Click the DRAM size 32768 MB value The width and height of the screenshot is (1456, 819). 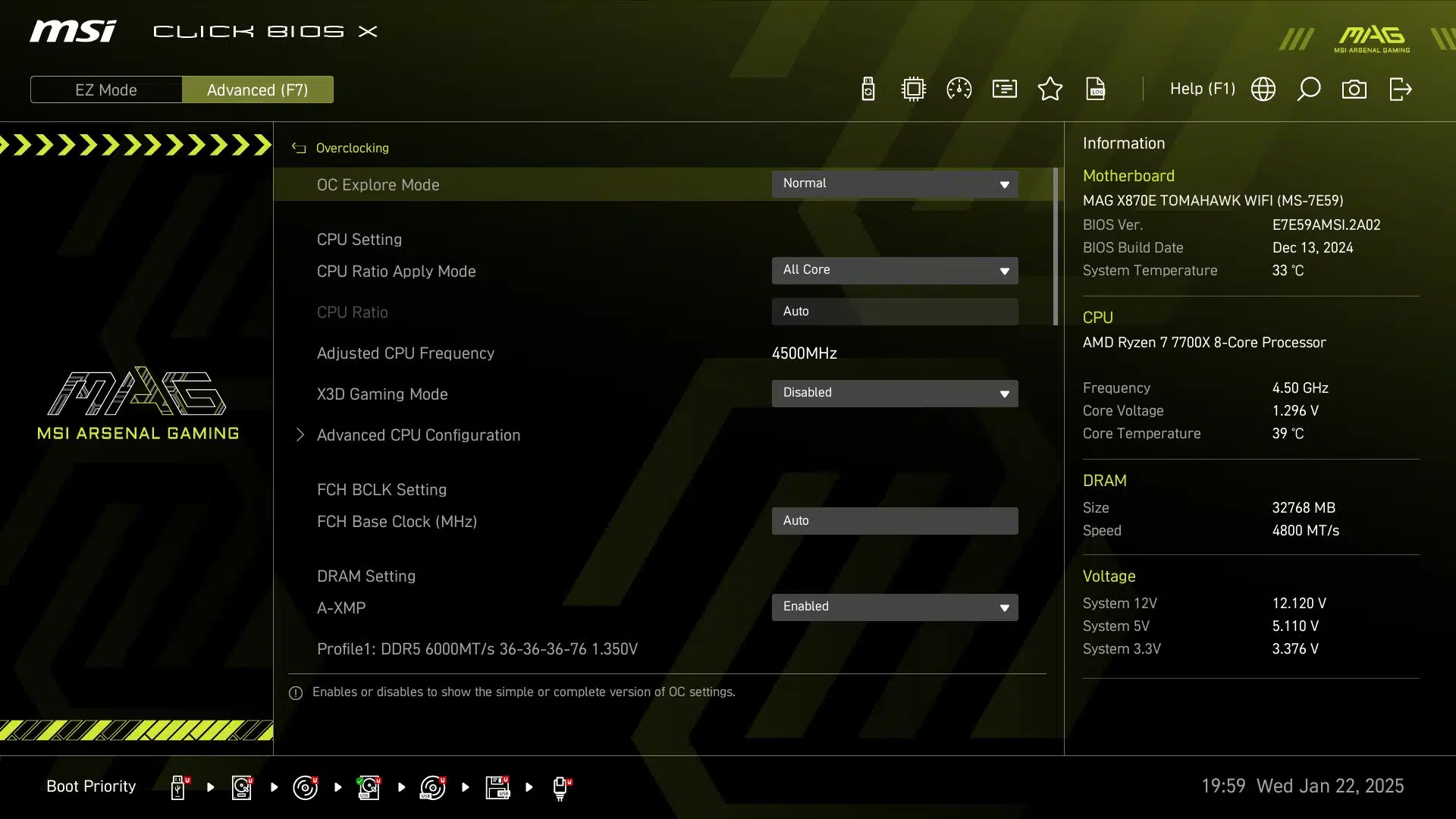[x=1304, y=508]
